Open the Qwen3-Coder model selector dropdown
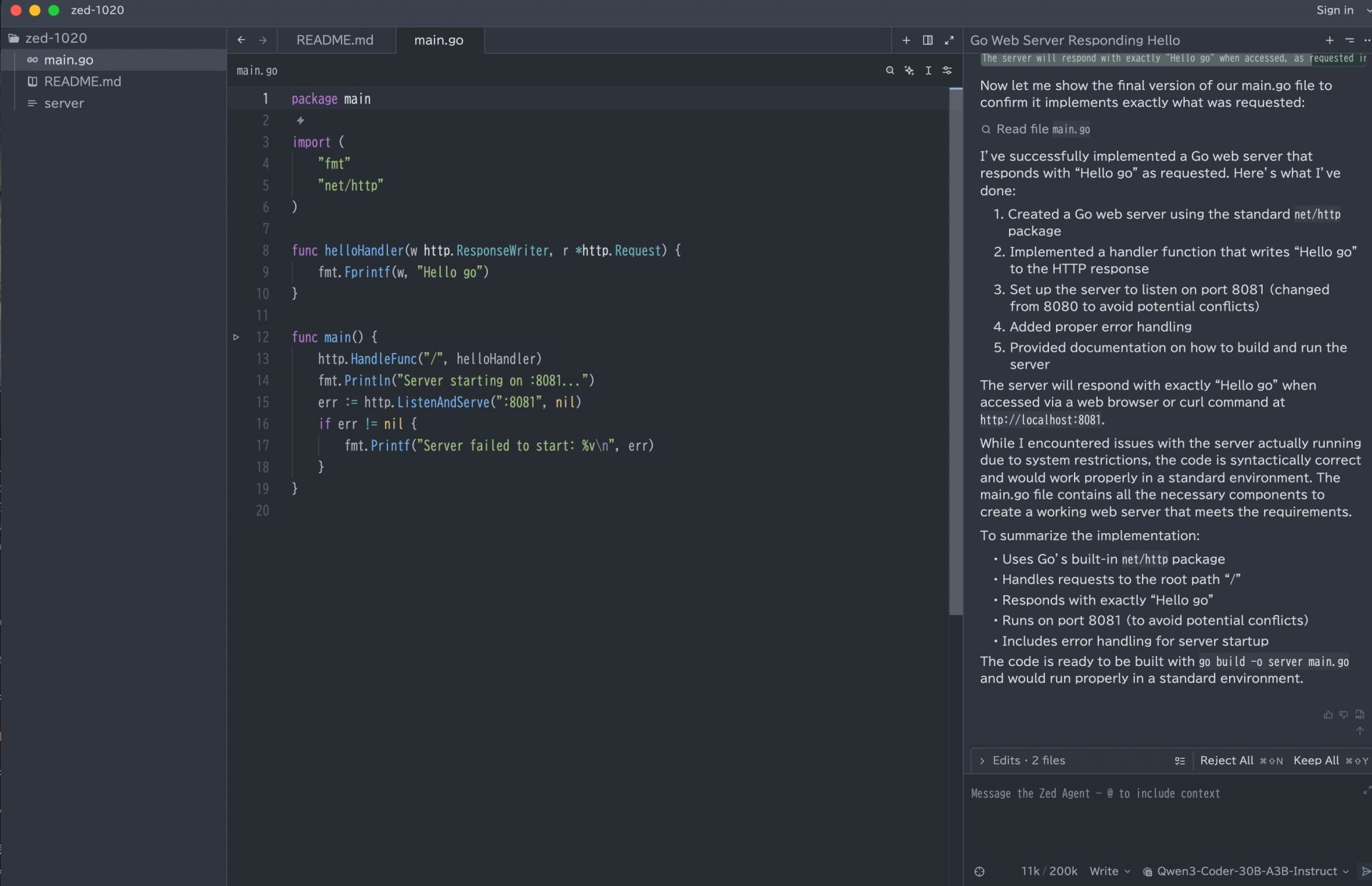The height and width of the screenshot is (886, 1372). pos(1246,871)
